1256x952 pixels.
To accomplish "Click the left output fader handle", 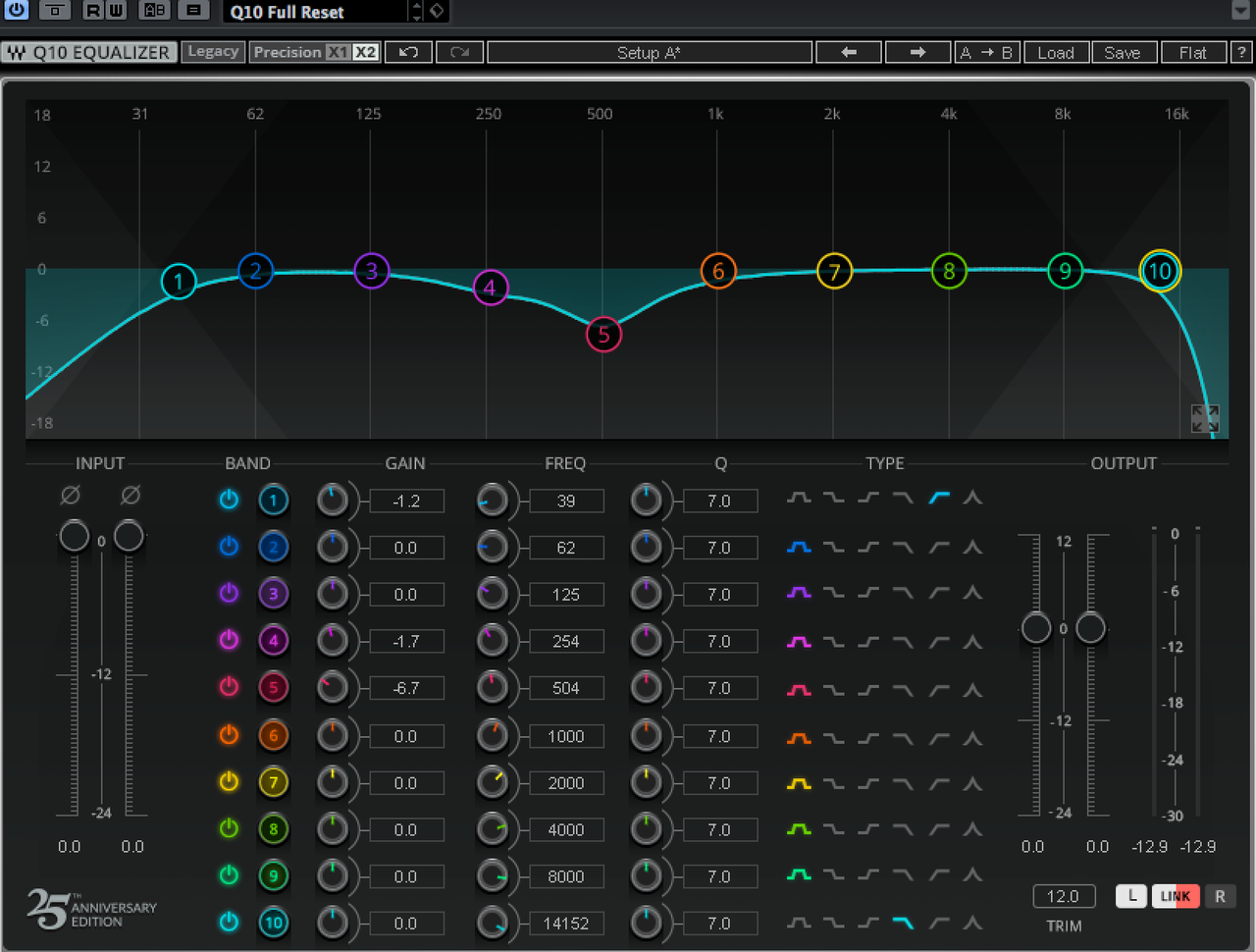I will [1036, 627].
